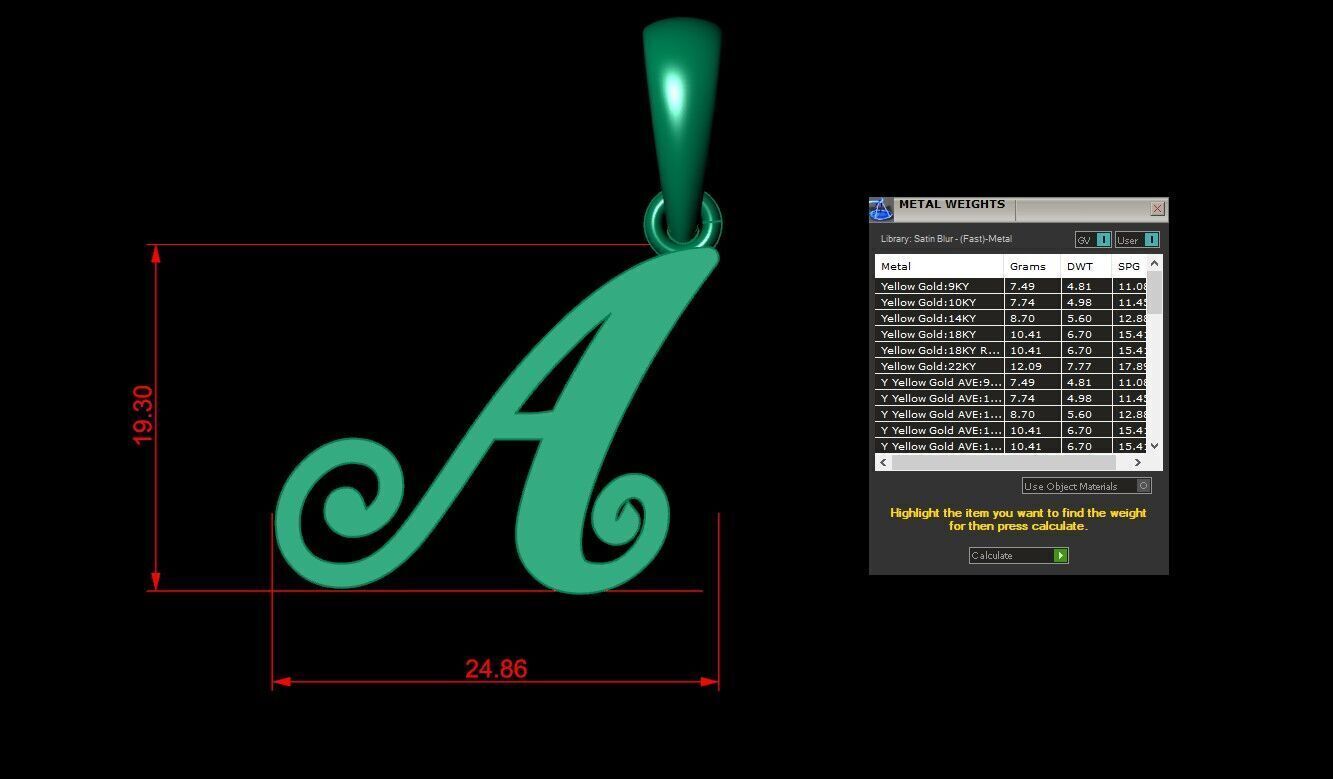This screenshot has width=1333, height=779.
Task: Click the Matrix logo icon in Metal Weights
Action: click(880, 209)
